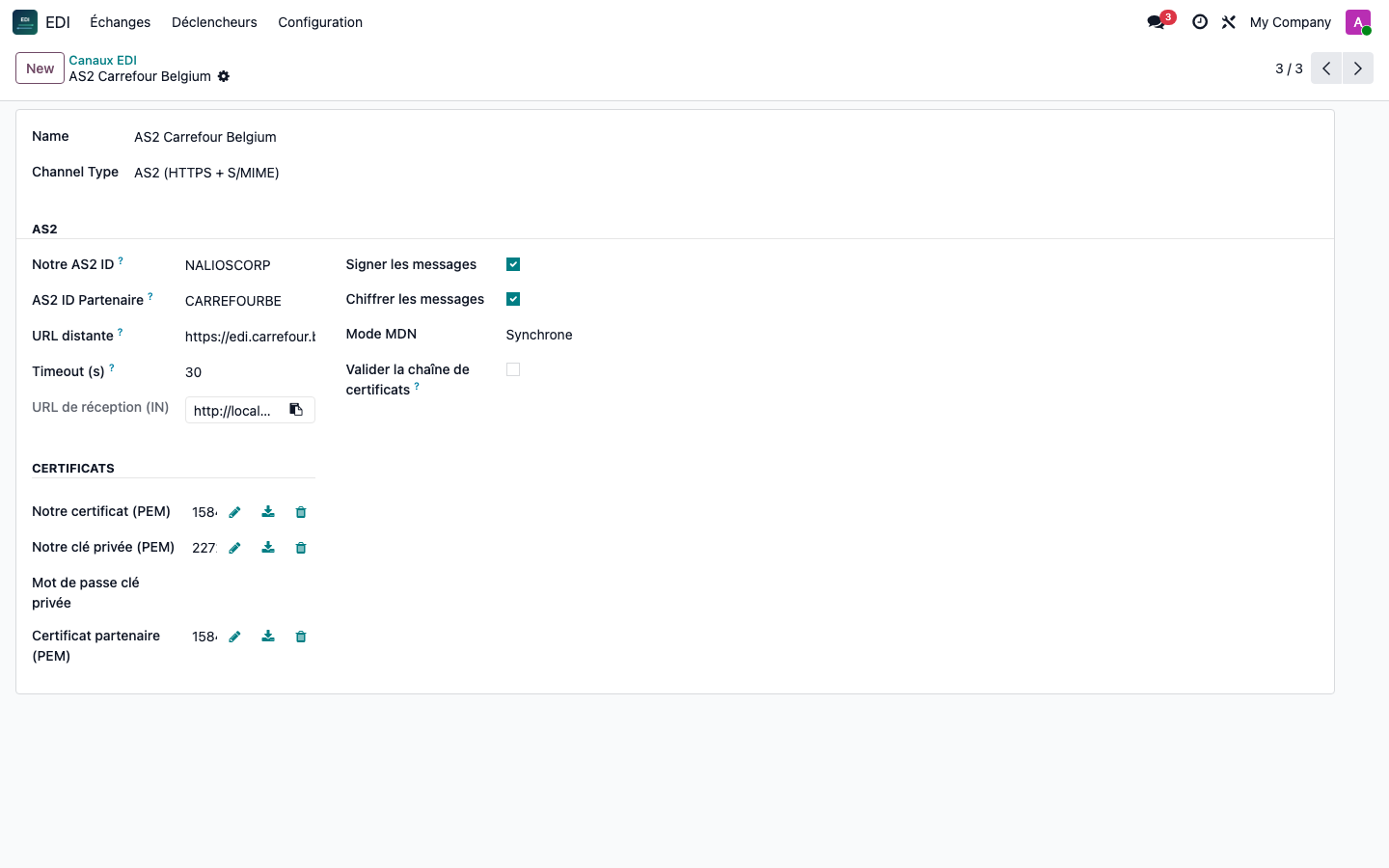Go to previous record arrow
This screenshot has width=1389, height=868.
pos(1326,68)
